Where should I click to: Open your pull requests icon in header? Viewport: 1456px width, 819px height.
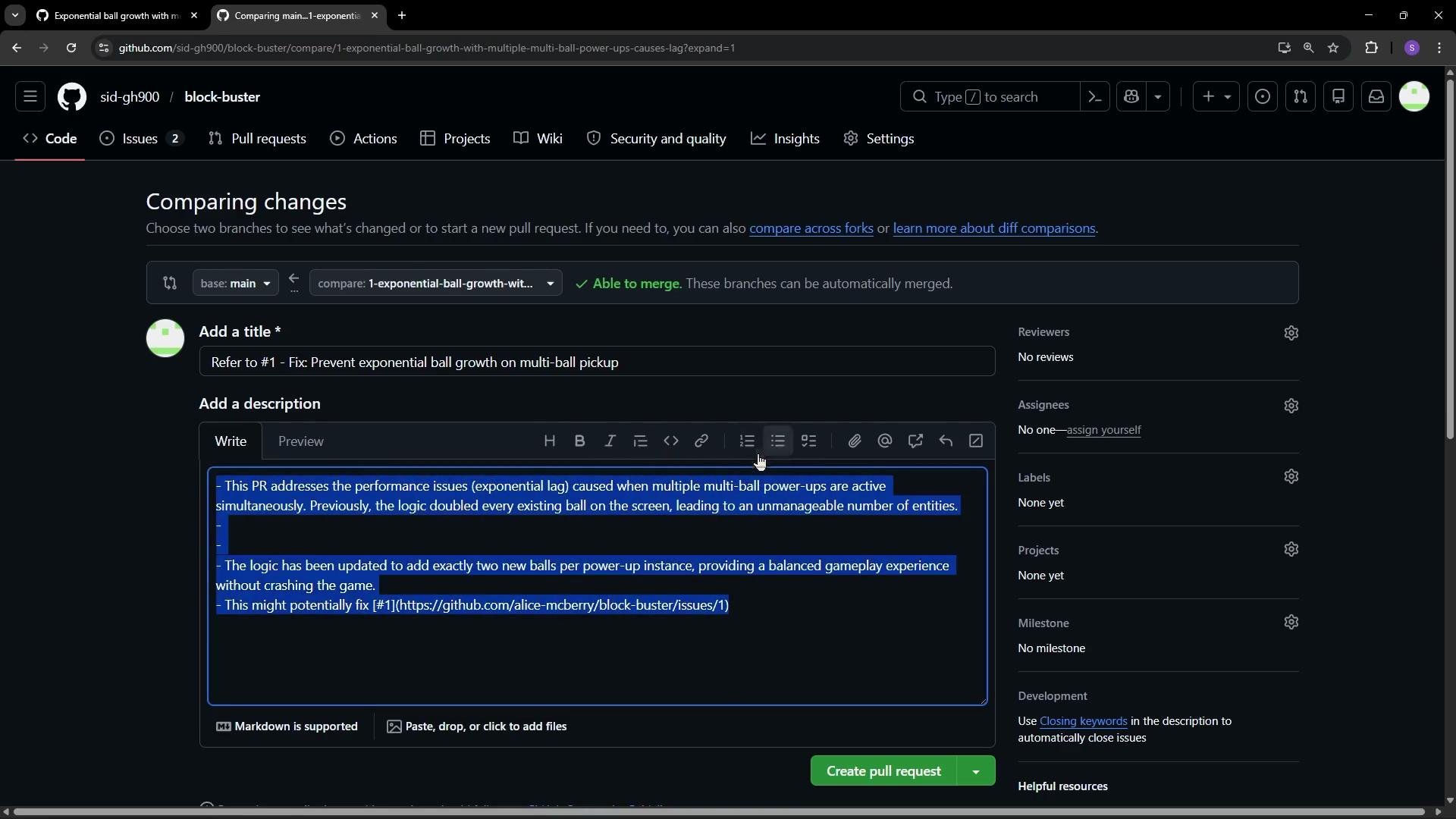[1301, 97]
